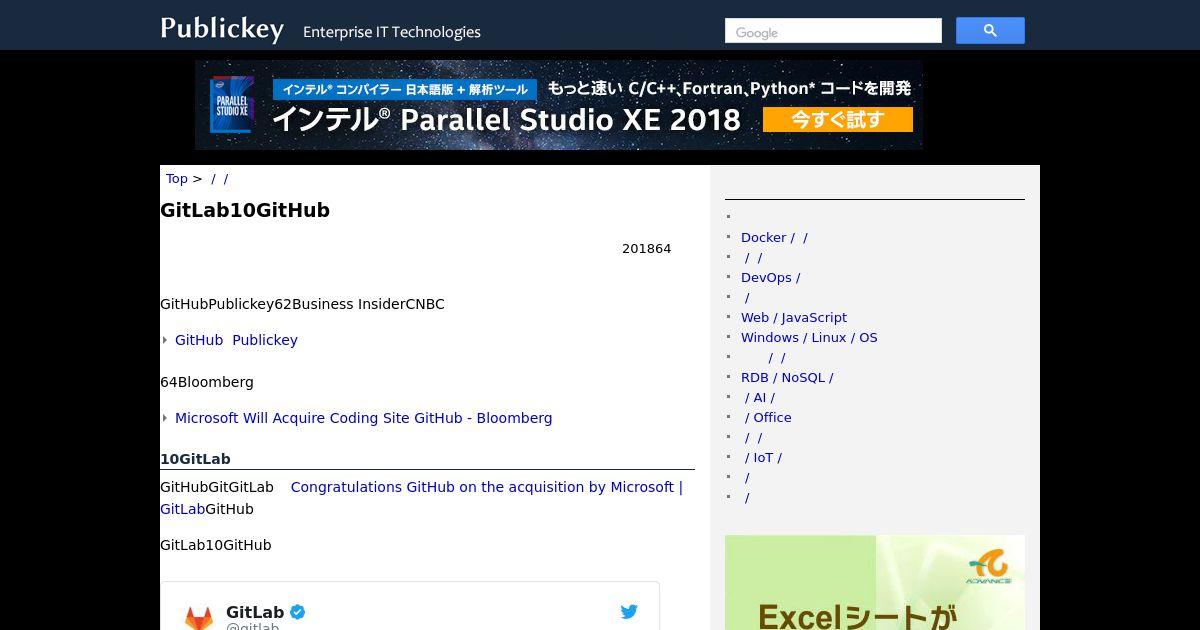Click the arrow bullet before Bloomberg link

click(165, 418)
